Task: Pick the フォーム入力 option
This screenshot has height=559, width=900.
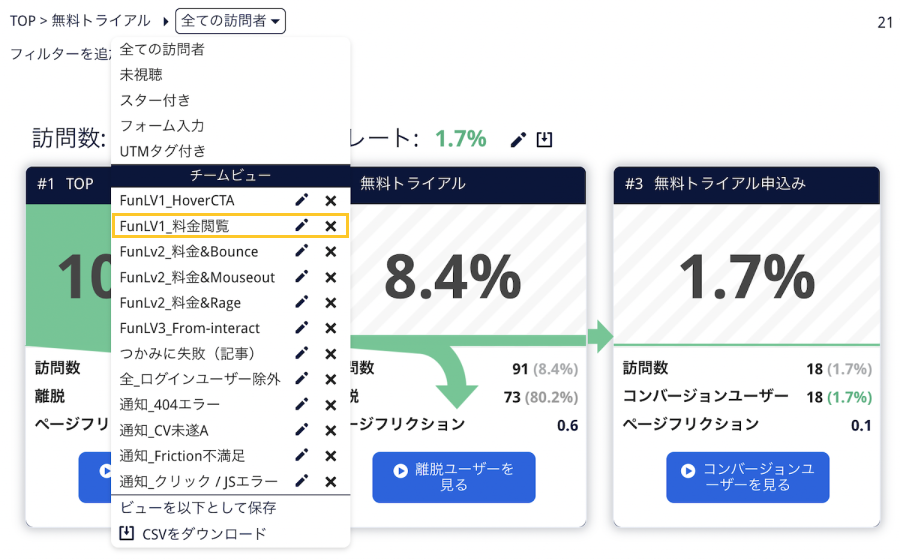Action: point(162,126)
